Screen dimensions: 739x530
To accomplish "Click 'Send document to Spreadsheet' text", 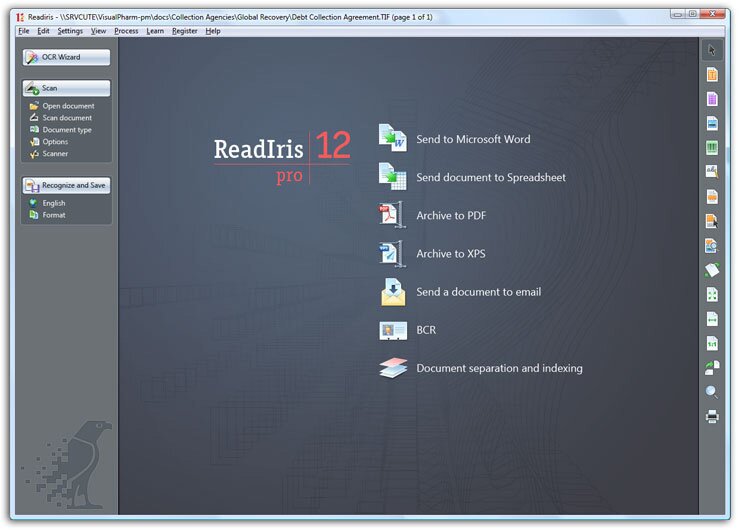I will click(x=491, y=178).
